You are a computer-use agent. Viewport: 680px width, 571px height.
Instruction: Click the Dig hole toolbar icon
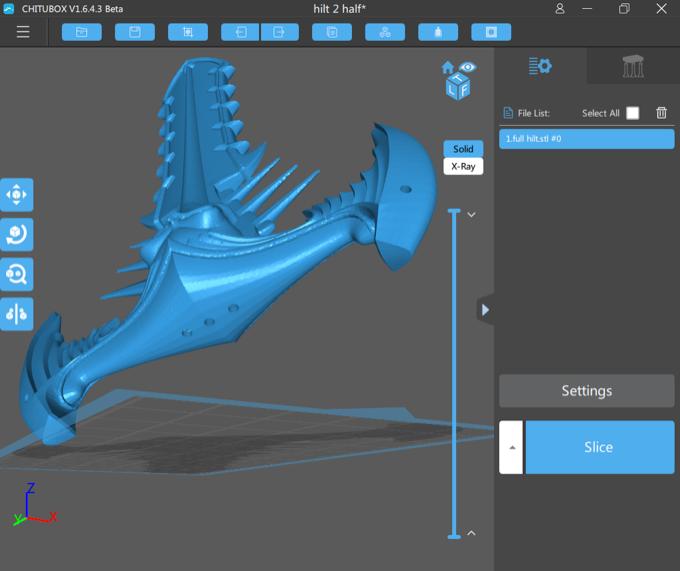491,32
